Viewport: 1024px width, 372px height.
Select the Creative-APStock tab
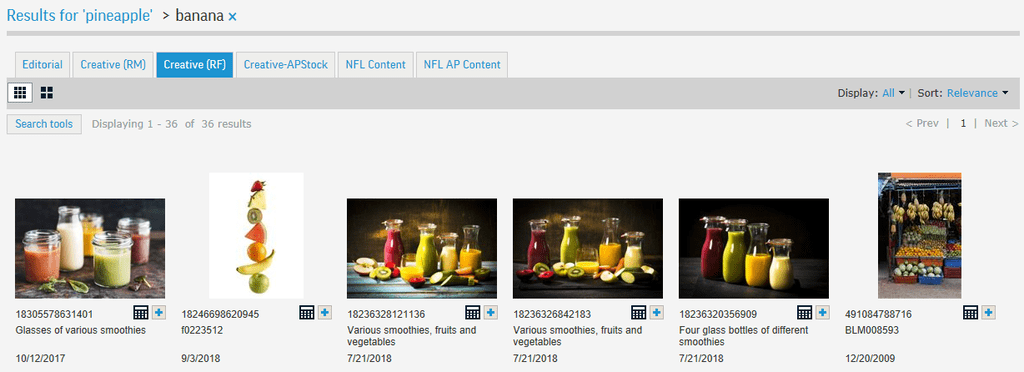(285, 65)
